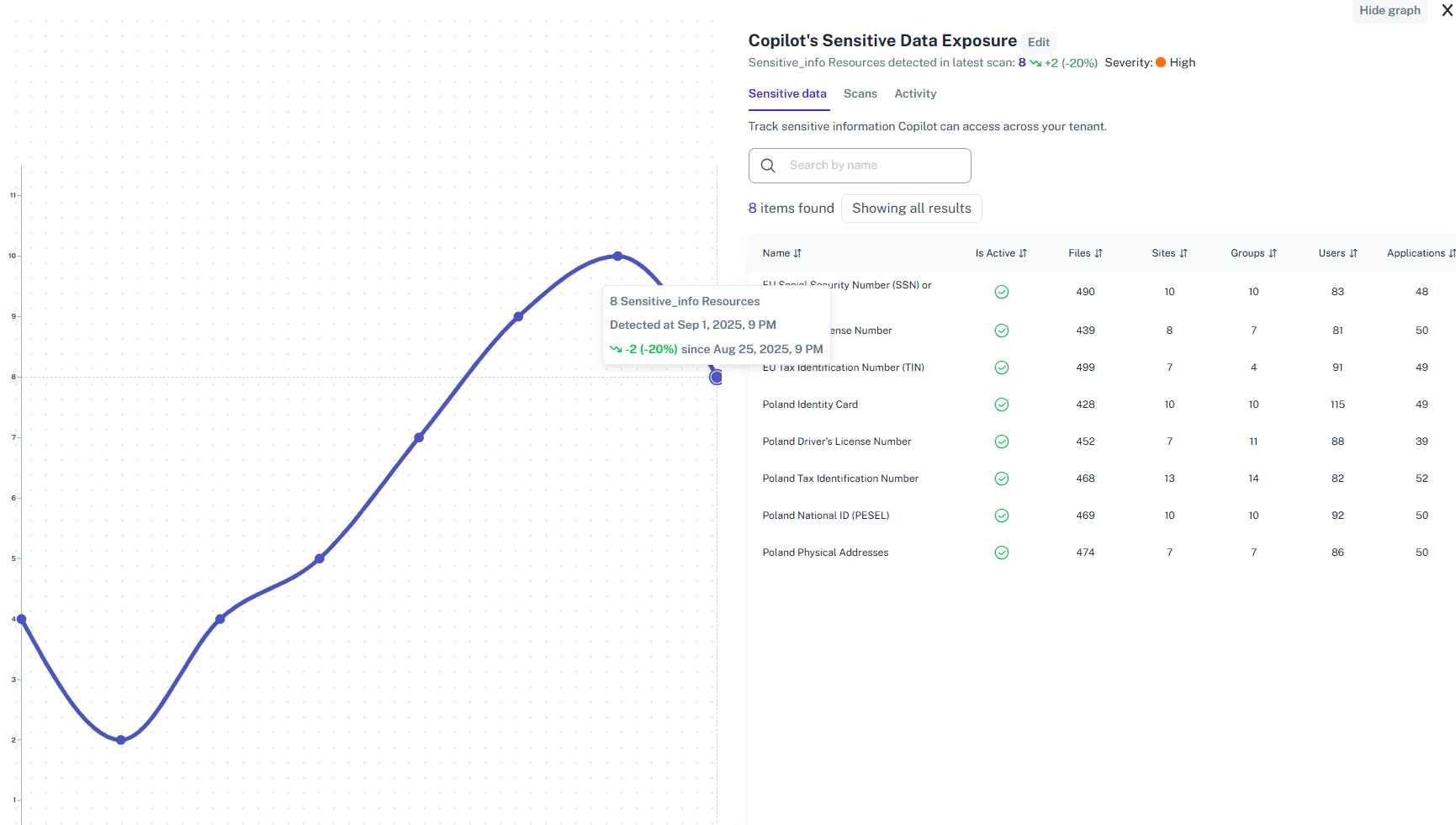The height and width of the screenshot is (825, 1456).
Task: Sort table by Sites column
Action: click(1169, 253)
